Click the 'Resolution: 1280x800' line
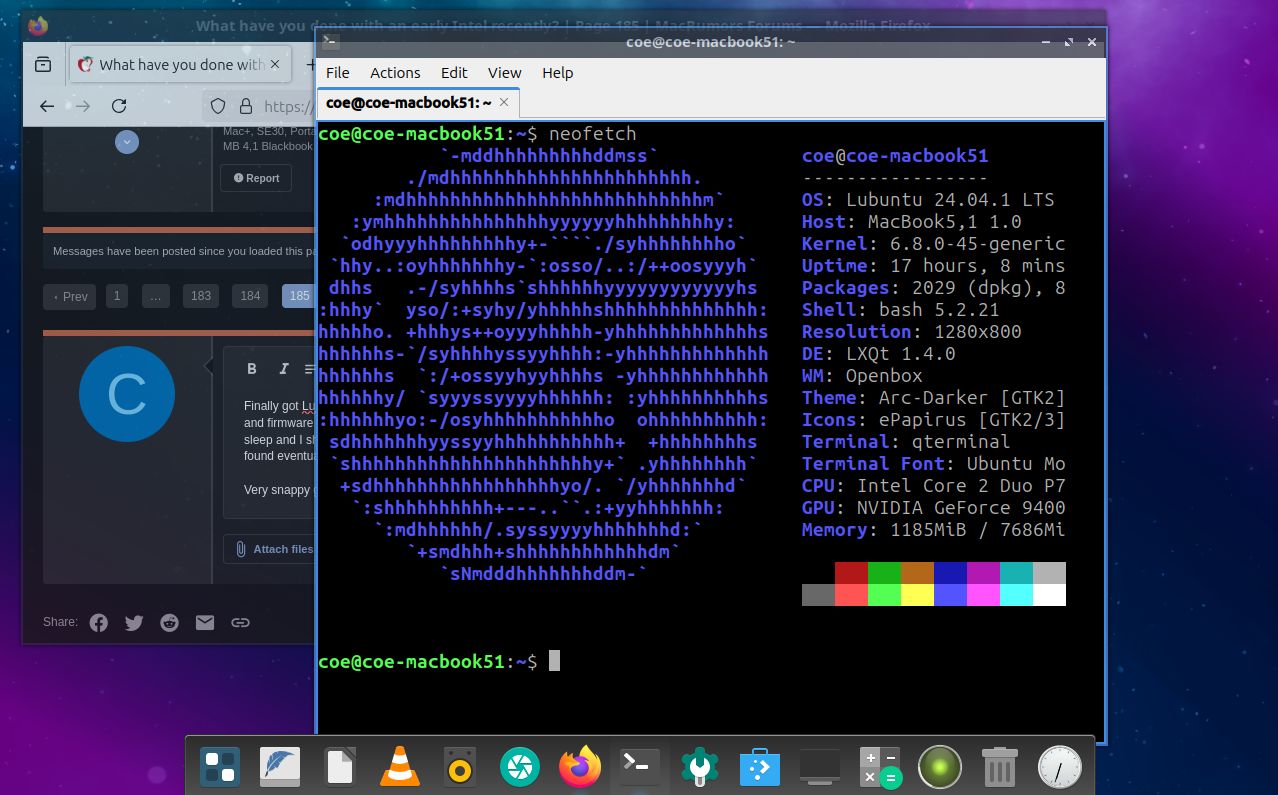 pos(912,332)
